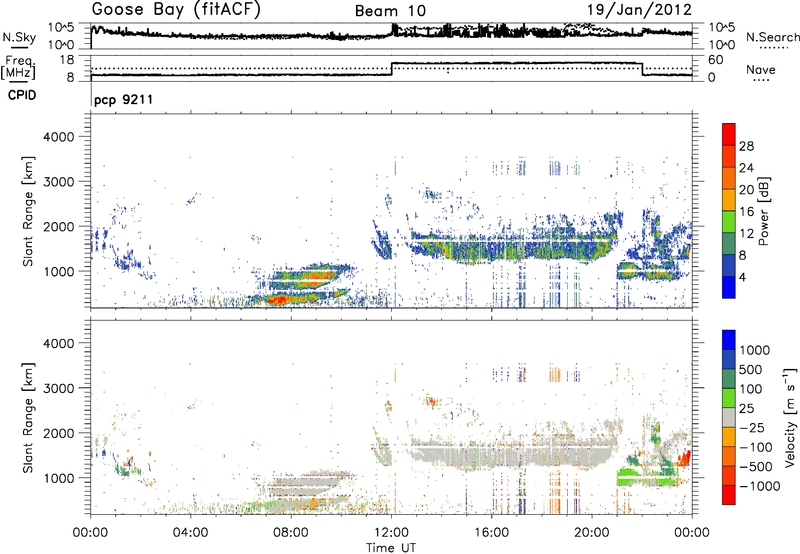Click the '16' power colorbar label
The width and height of the screenshot is (800, 554).
pos(746,211)
